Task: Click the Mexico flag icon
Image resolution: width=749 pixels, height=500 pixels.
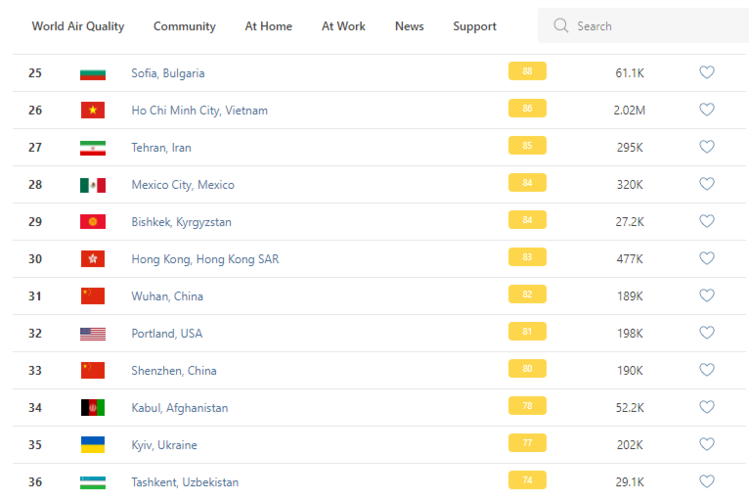Action: [x=93, y=185]
